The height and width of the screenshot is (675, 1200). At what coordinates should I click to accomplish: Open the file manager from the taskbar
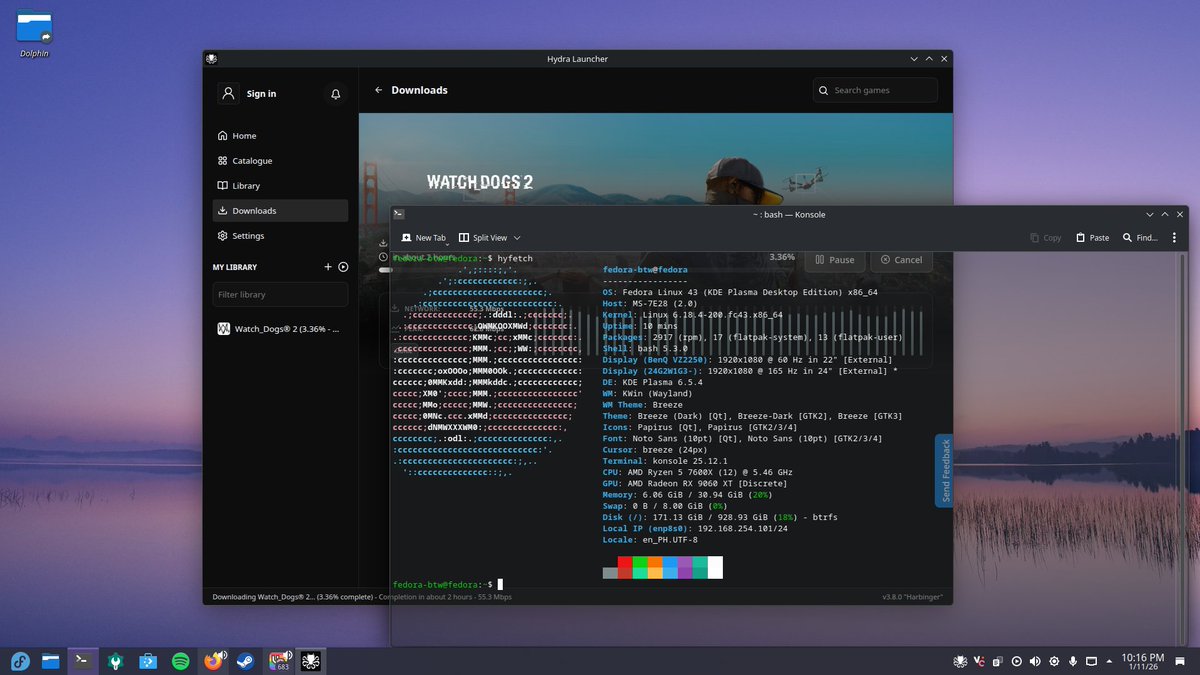[x=52, y=661]
